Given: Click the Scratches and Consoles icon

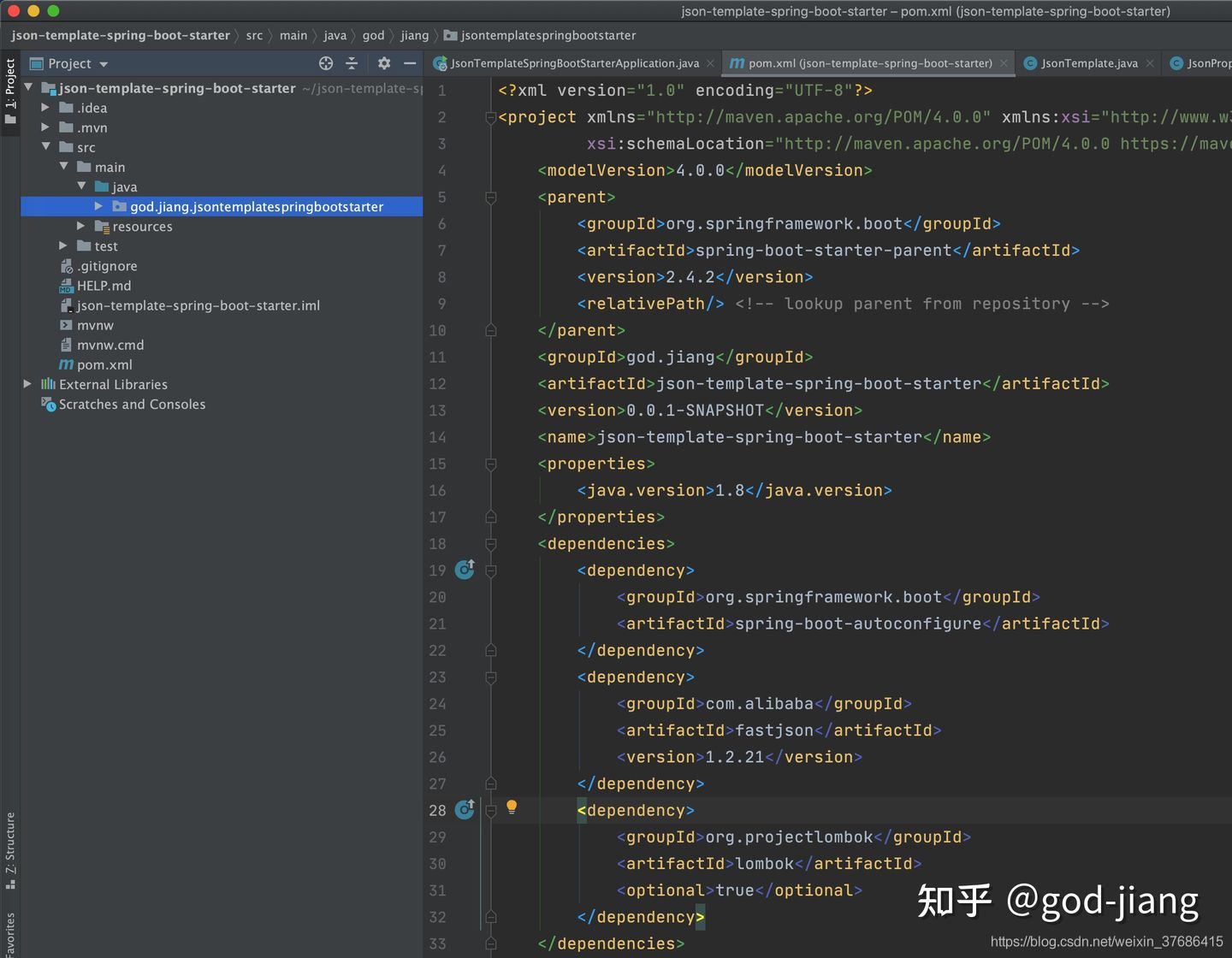Looking at the screenshot, I should pos(49,404).
